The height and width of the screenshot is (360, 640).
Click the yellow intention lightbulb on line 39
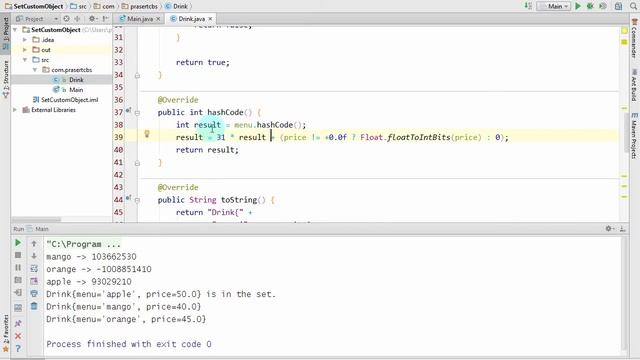147,134
